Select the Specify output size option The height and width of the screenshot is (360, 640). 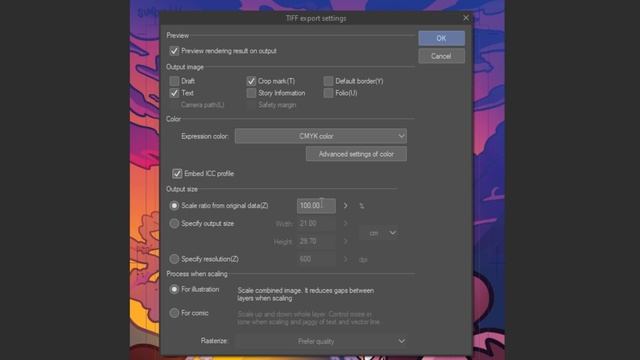174,224
